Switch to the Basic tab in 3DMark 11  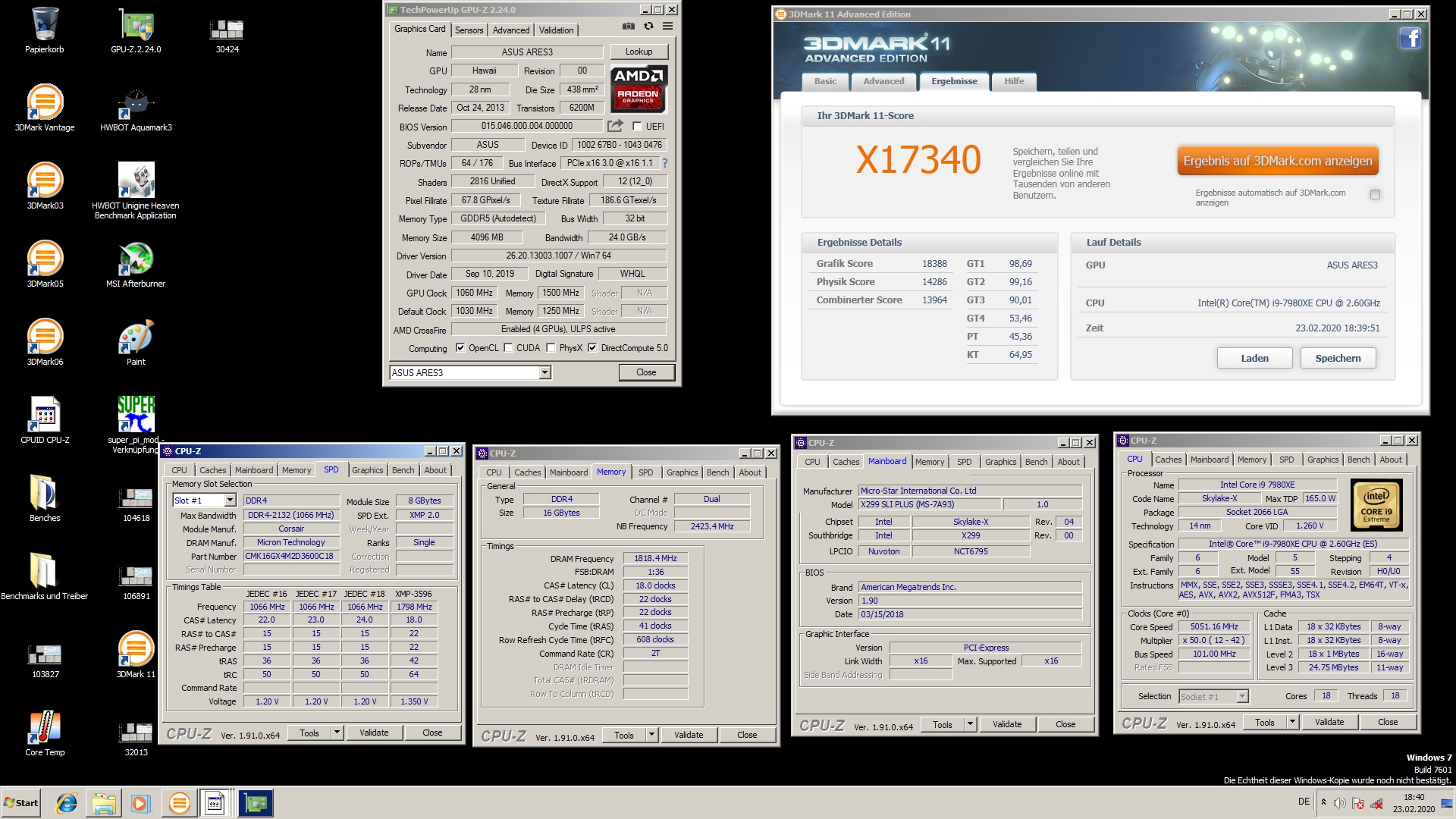pyautogui.click(x=825, y=82)
